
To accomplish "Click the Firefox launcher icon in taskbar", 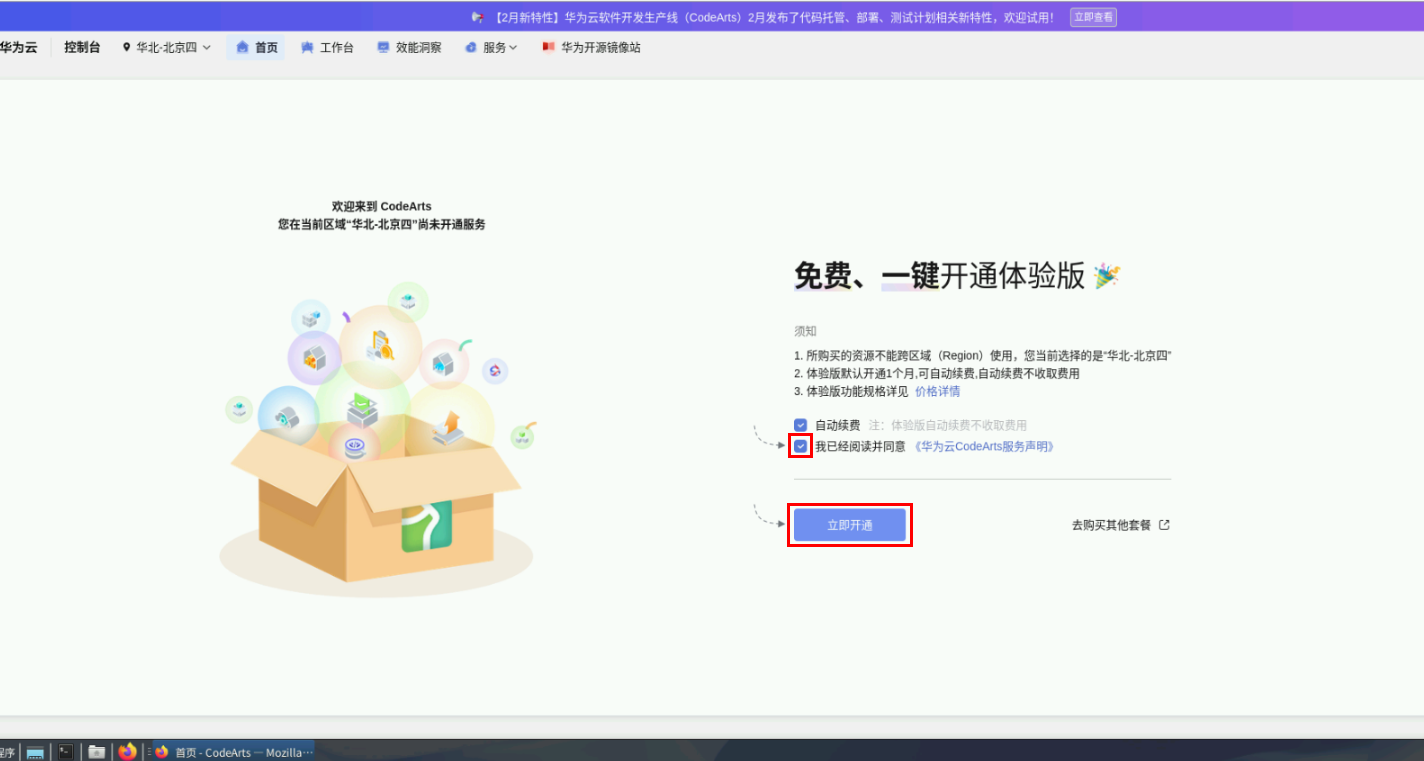I will pos(127,751).
